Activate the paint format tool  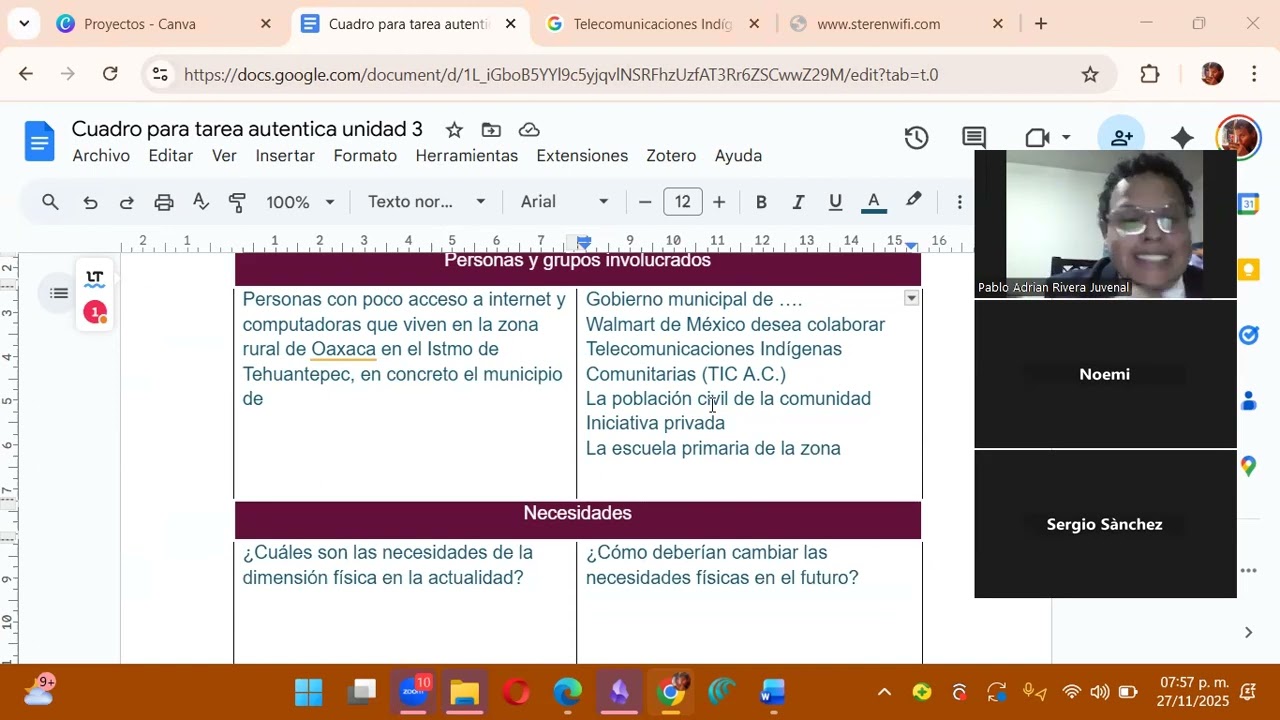(237, 202)
